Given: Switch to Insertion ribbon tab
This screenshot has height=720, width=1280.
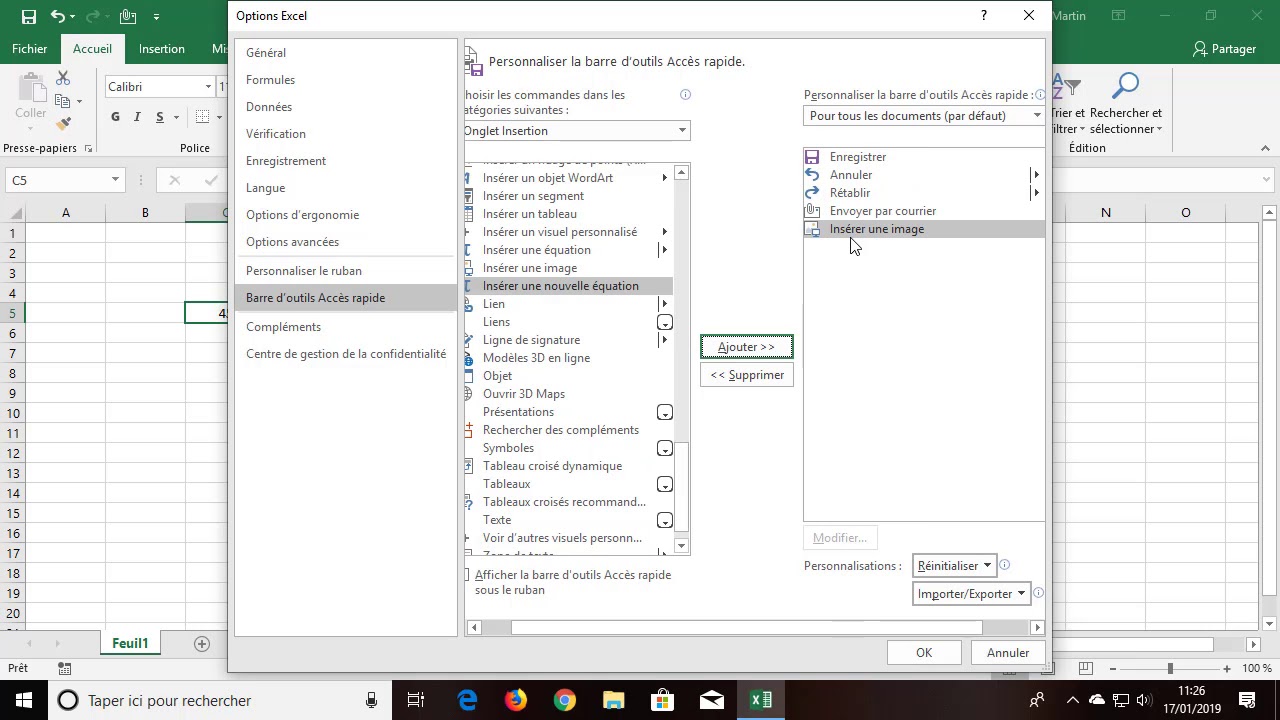Looking at the screenshot, I should [162, 49].
